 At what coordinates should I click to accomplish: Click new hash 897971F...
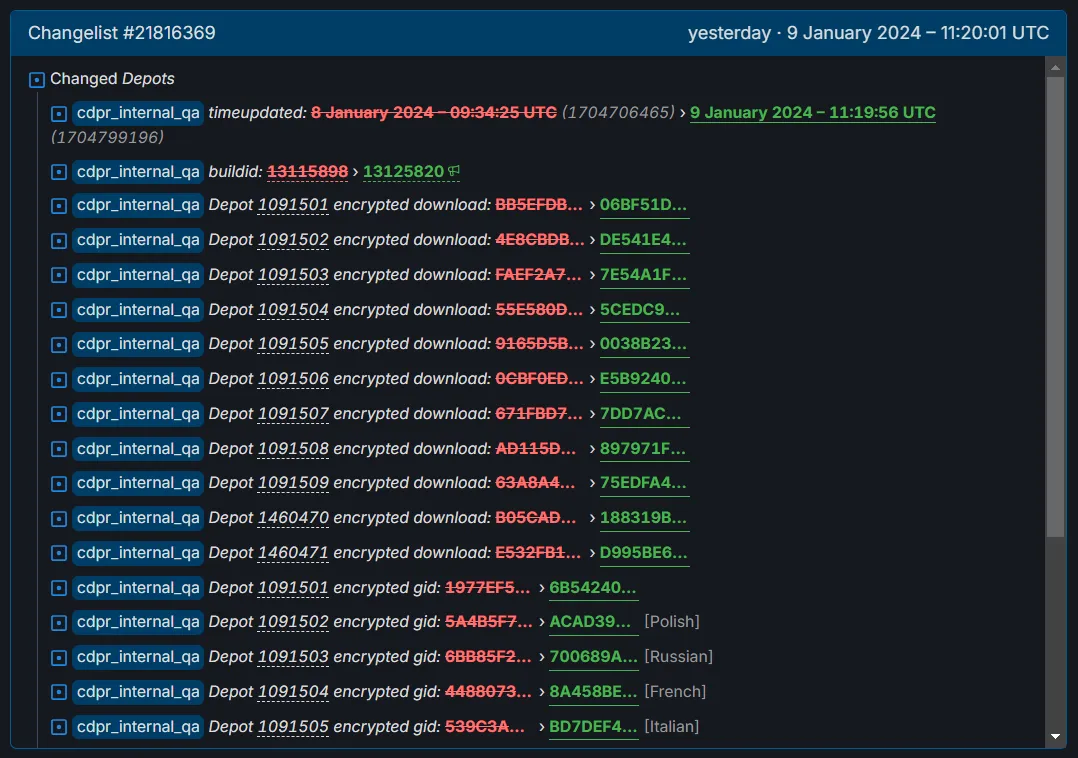coord(643,448)
